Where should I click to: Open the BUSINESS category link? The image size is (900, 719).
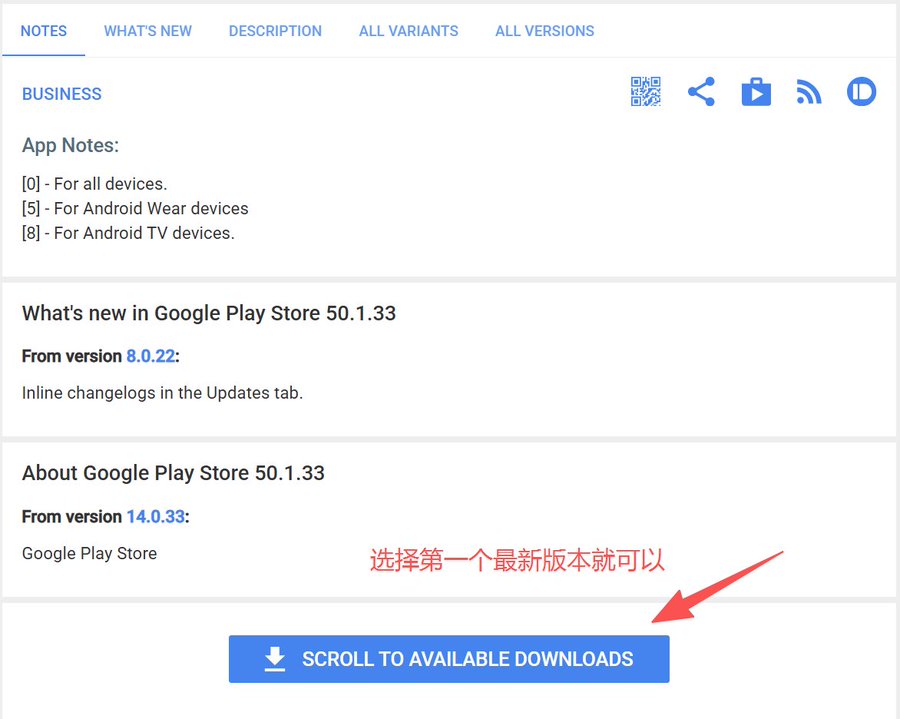click(62, 94)
